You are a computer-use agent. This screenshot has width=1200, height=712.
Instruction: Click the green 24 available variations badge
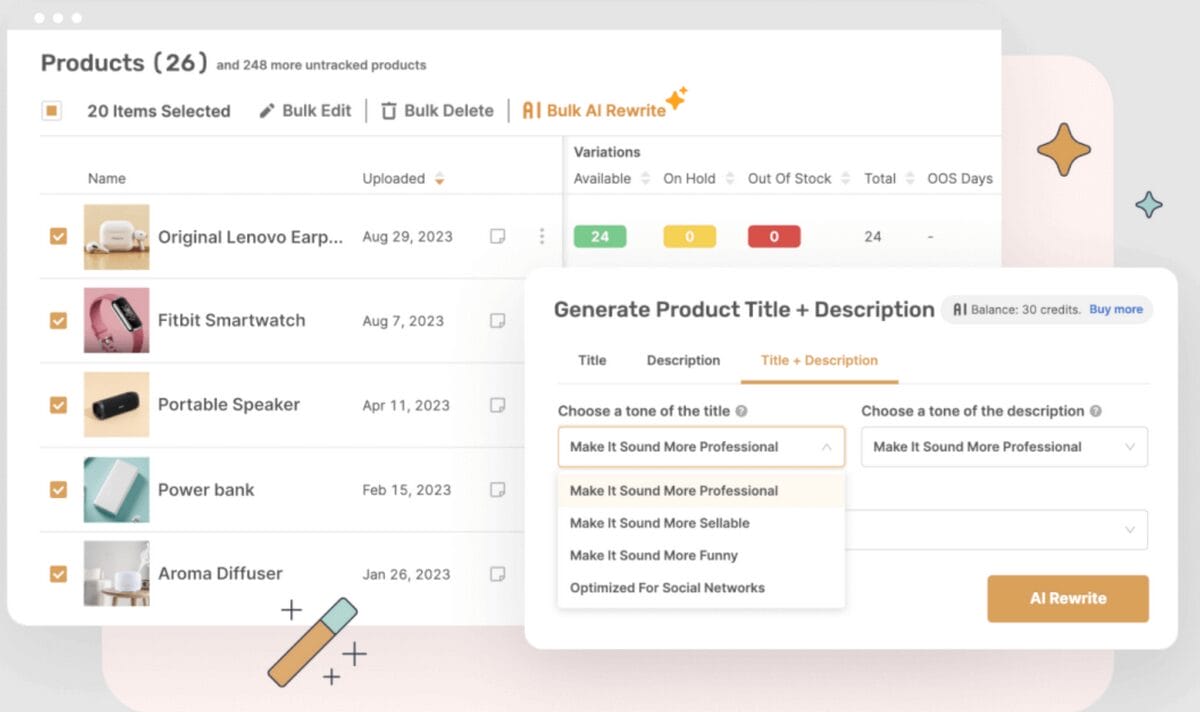[x=600, y=236]
